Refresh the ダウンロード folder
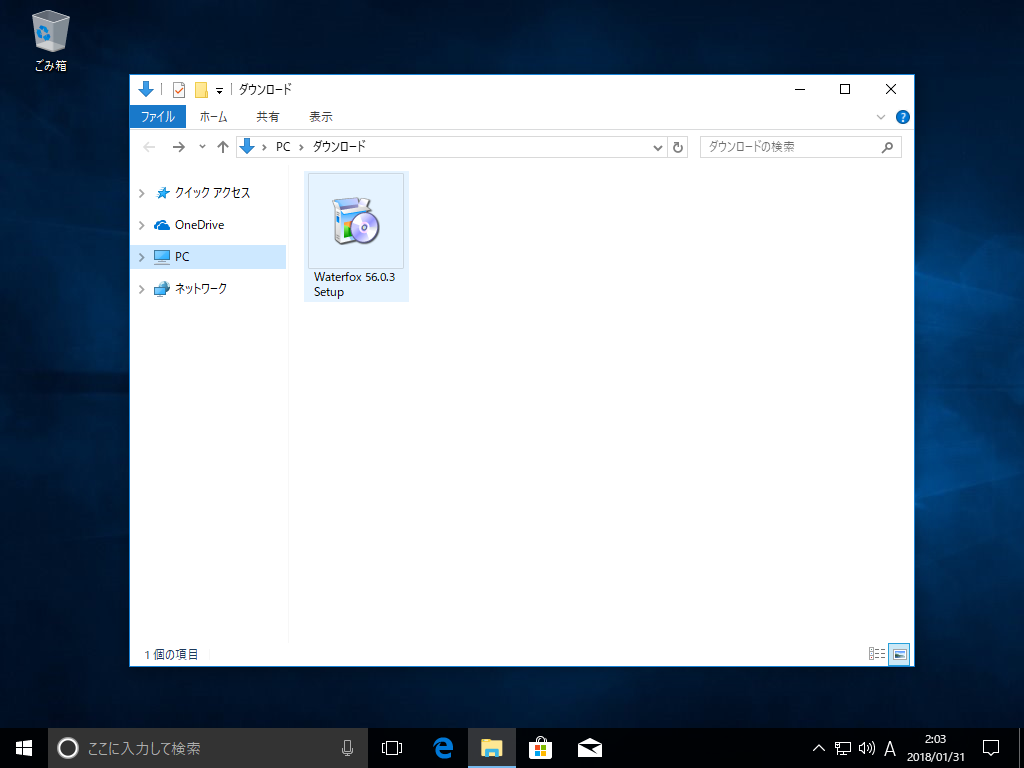This screenshot has width=1024, height=768. pyautogui.click(x=678, y=148)
